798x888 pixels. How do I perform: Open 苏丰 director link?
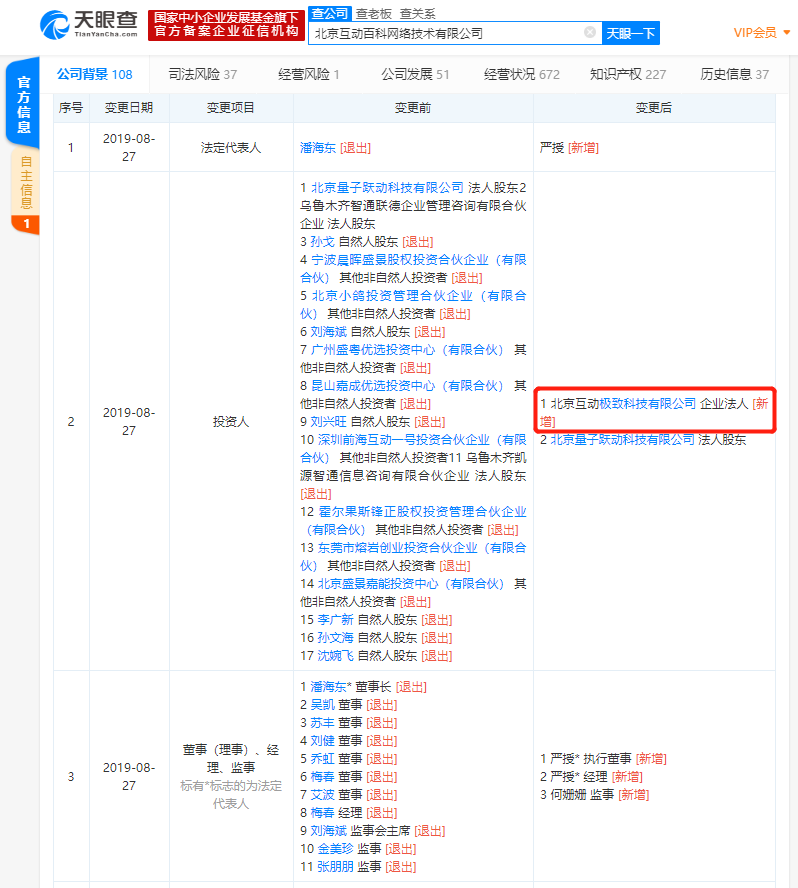[322, 723]
